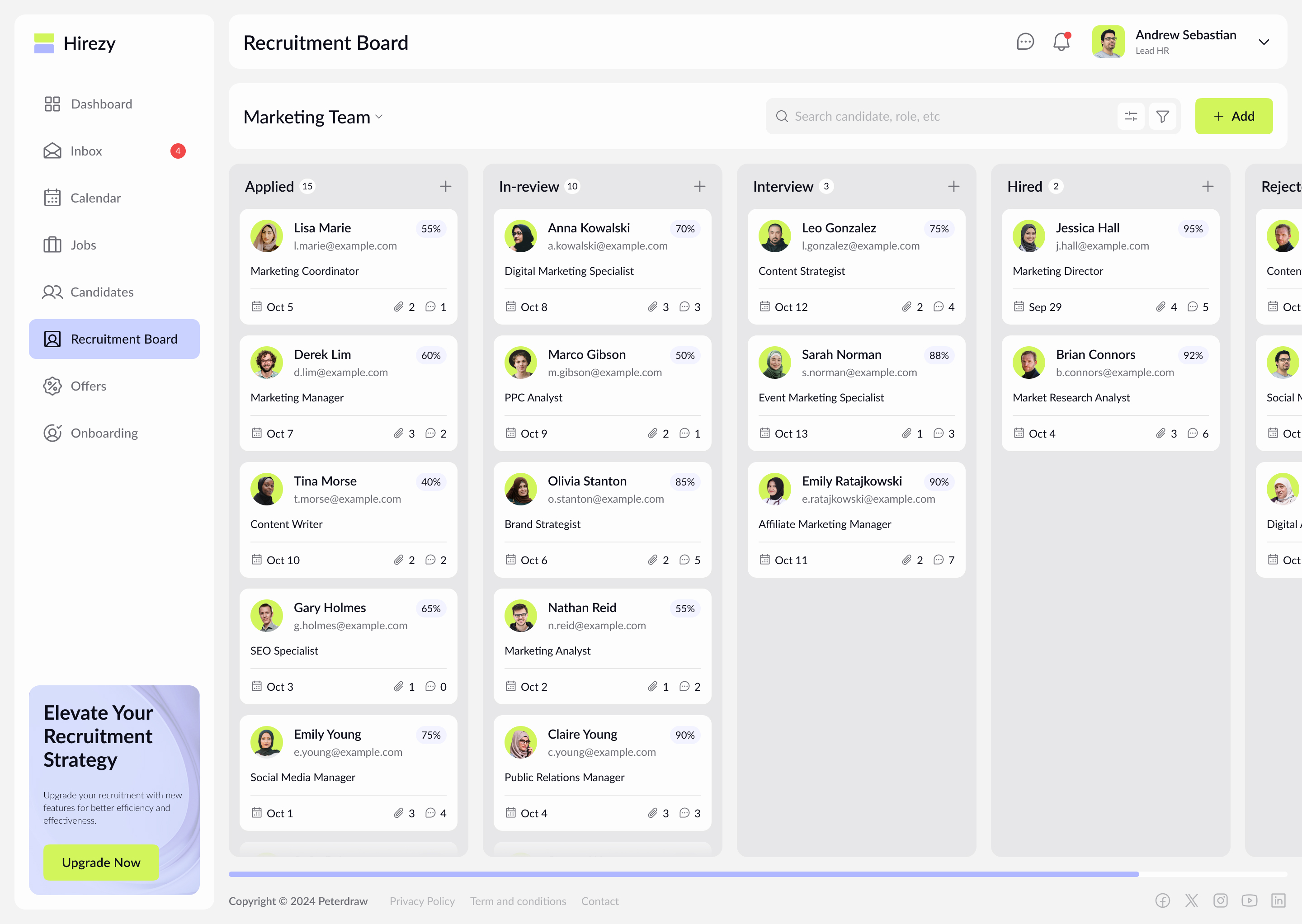Open the Inbox with 4 unread messages
The image size is (1302, 924).
pyautogui.click(x=86, y=151)
